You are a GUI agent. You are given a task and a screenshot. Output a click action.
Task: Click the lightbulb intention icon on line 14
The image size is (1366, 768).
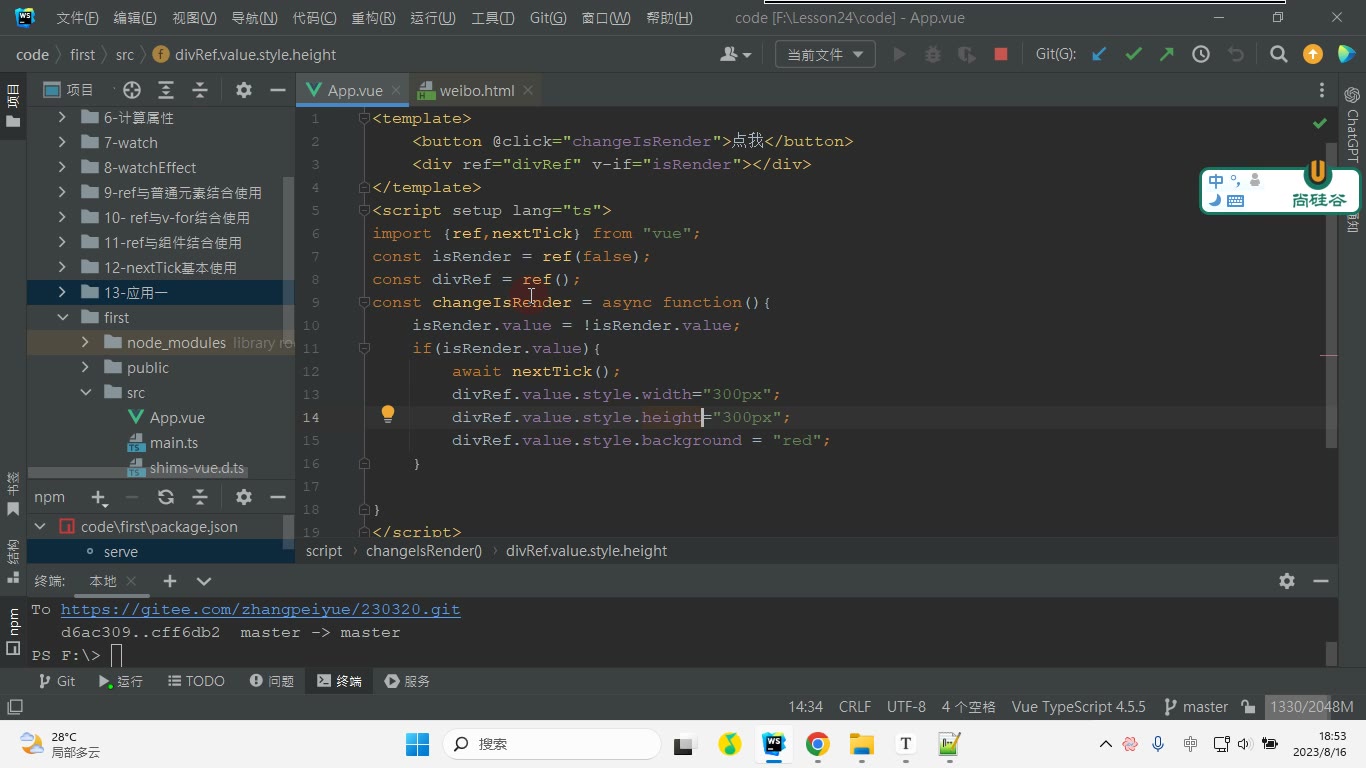pos(388,415)
